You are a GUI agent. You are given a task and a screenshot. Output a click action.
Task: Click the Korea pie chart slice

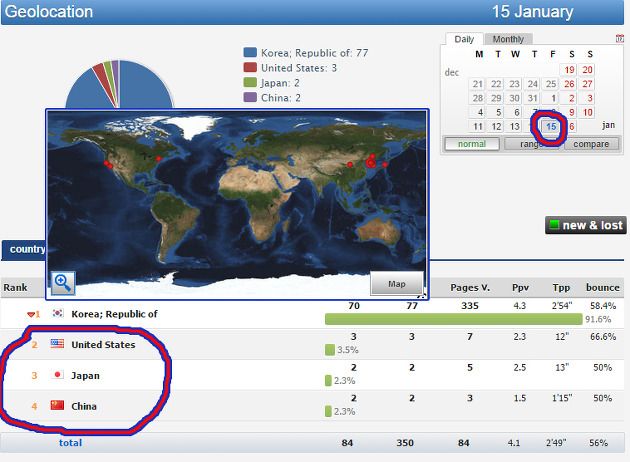pyautogui.click(x=147, y=88)
